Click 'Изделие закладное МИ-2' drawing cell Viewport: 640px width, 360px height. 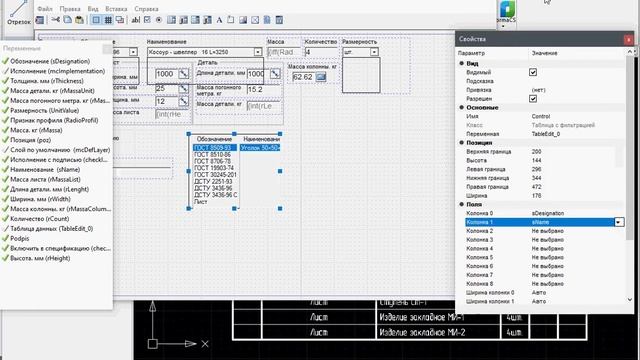tap(438, 332)
